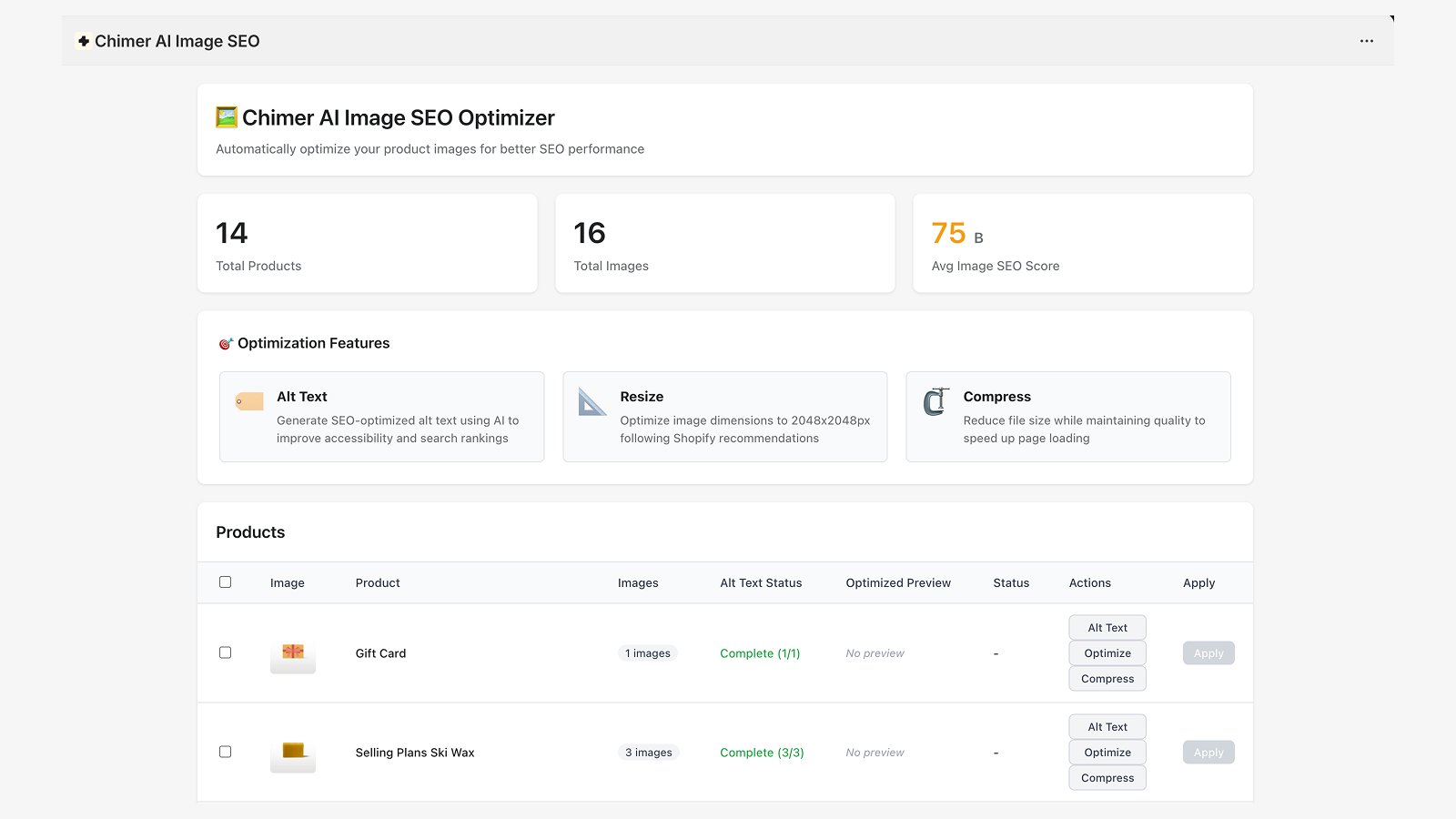Open Complete (1/1) alt text status
The height and width of the screenshot is (819, 1456).
pos(760,652)
